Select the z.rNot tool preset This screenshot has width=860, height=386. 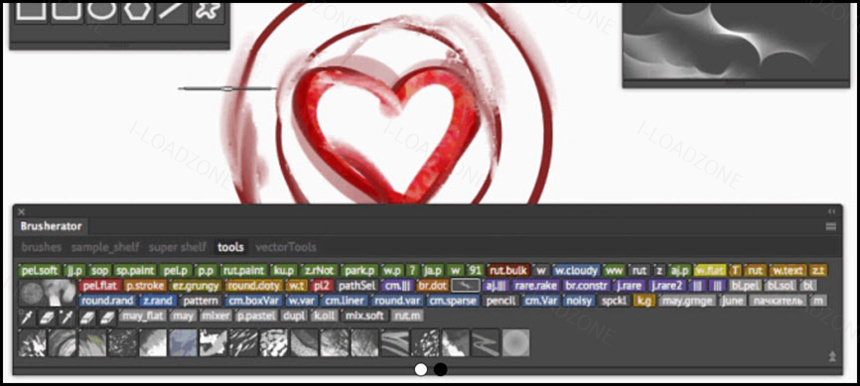[319, 270]
